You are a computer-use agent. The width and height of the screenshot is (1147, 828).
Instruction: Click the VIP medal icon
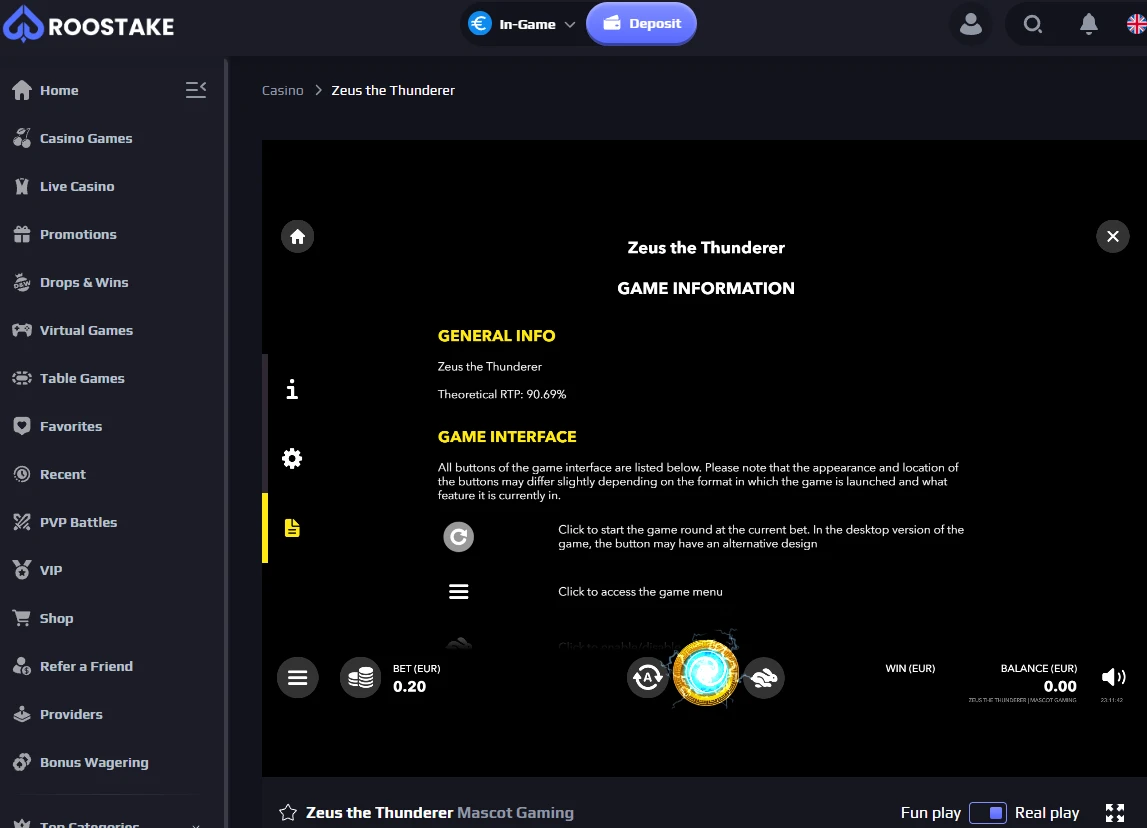click(22, 570)
